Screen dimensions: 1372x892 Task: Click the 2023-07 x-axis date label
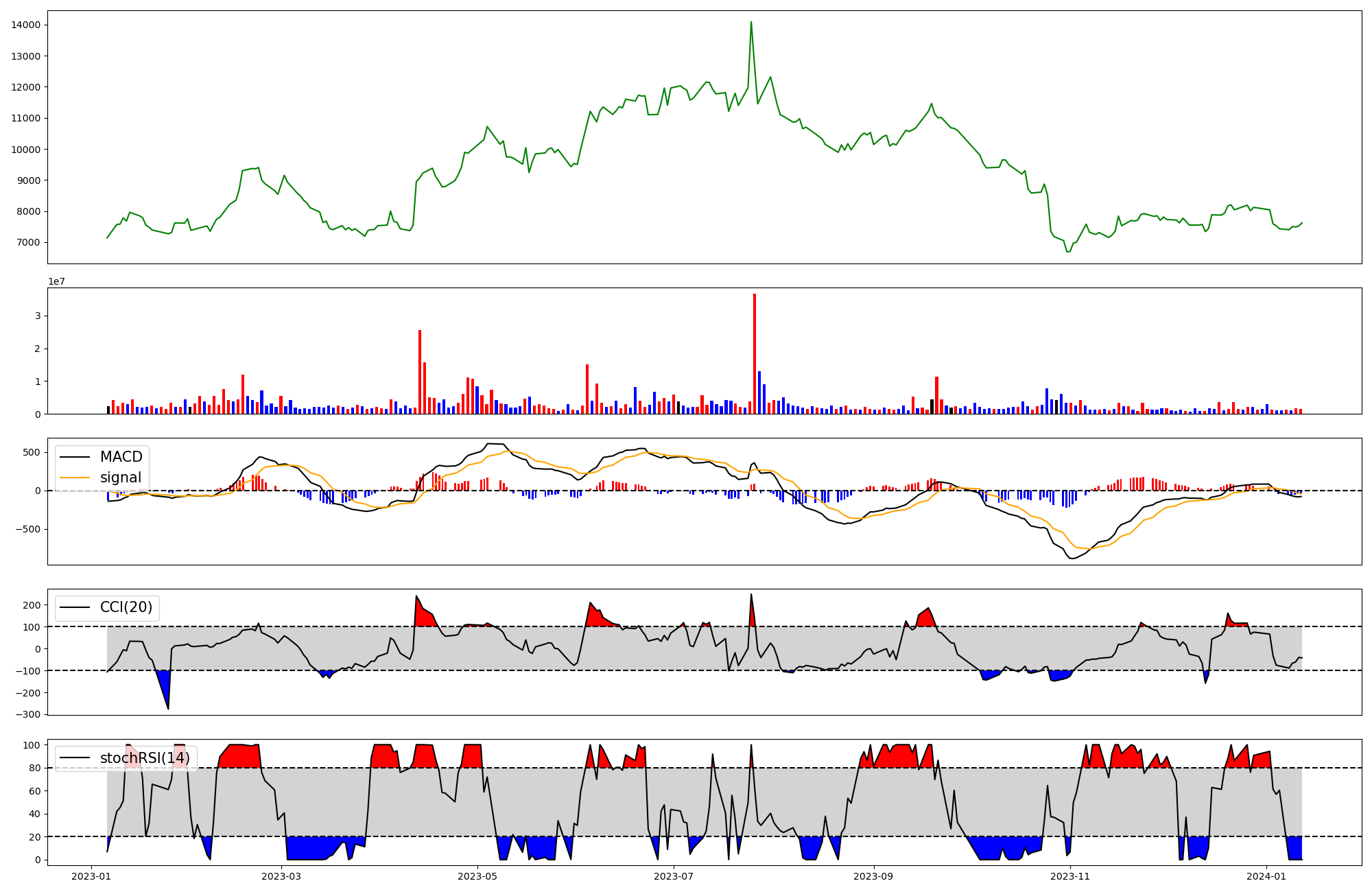[x=674, y=876]
